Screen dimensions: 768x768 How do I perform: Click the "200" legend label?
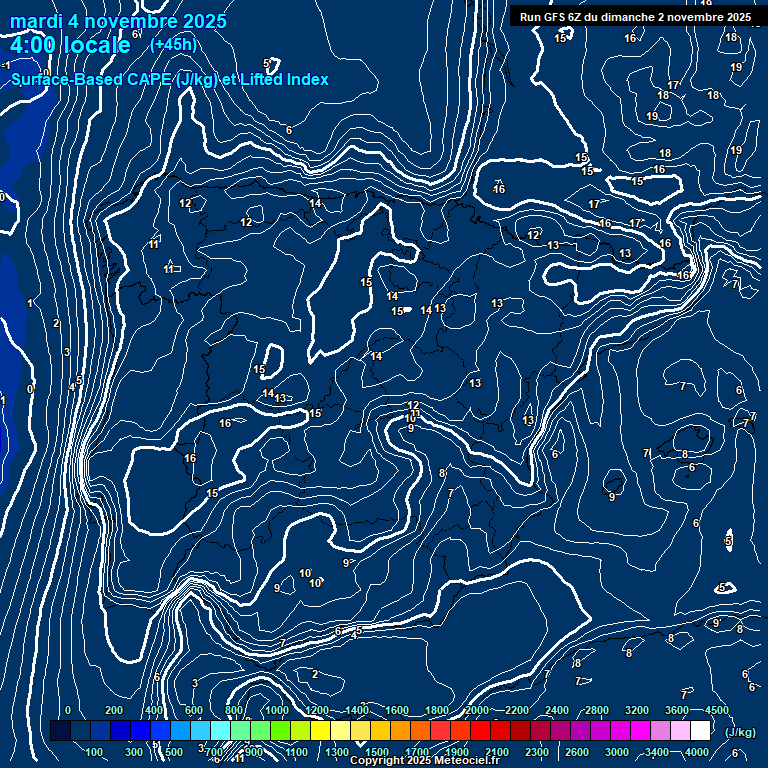[x=114, y=710]
